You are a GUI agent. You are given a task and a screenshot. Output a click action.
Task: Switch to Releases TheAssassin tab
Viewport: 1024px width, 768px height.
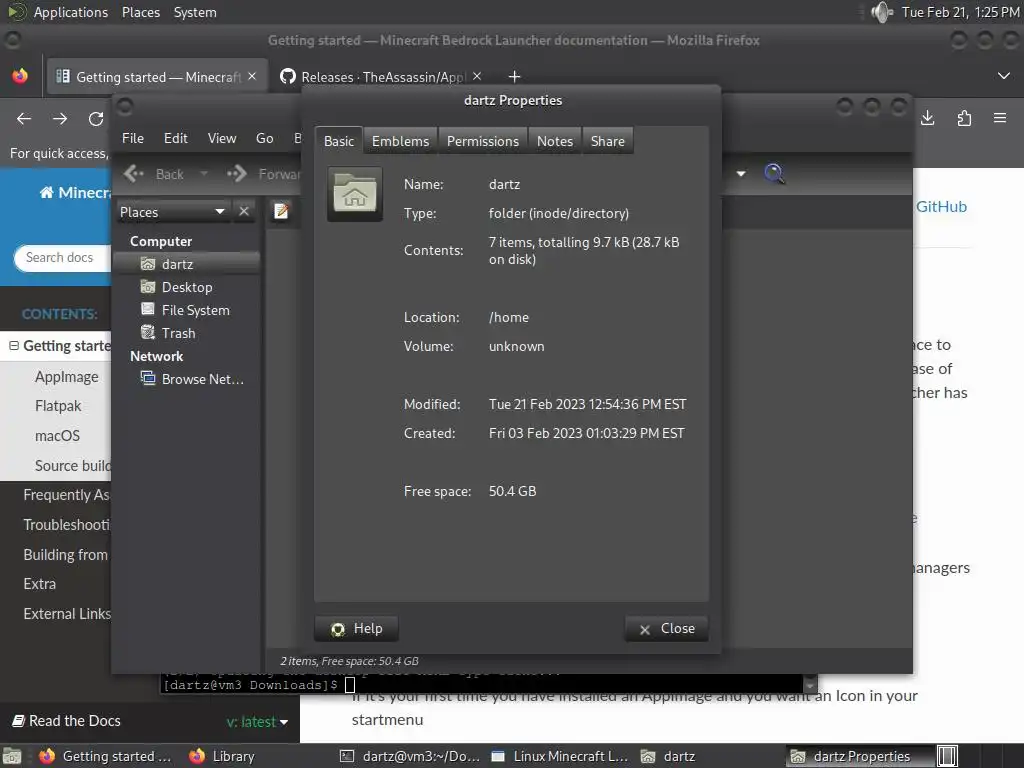(x=381, y=76)
